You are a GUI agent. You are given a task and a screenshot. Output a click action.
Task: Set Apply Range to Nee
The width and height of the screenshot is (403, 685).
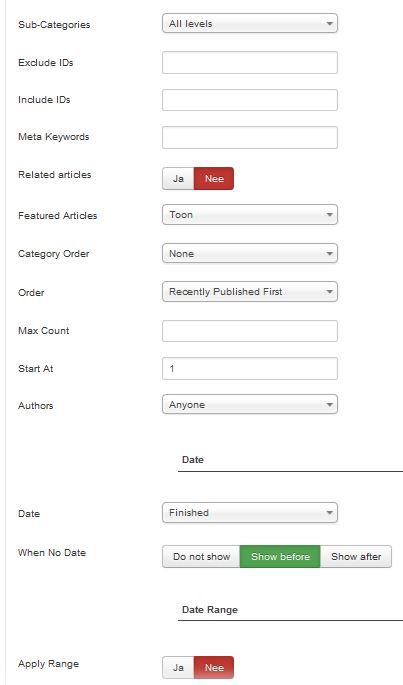tap(214, 668)
